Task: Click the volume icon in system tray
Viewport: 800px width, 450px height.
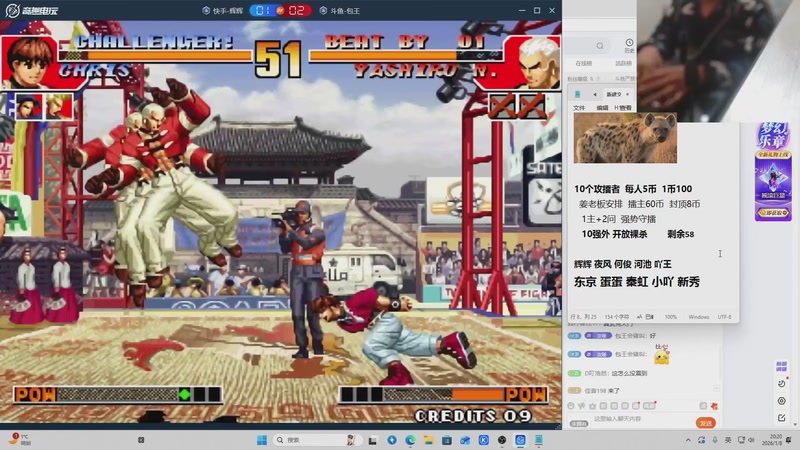Action: click(x=753, y=440)
